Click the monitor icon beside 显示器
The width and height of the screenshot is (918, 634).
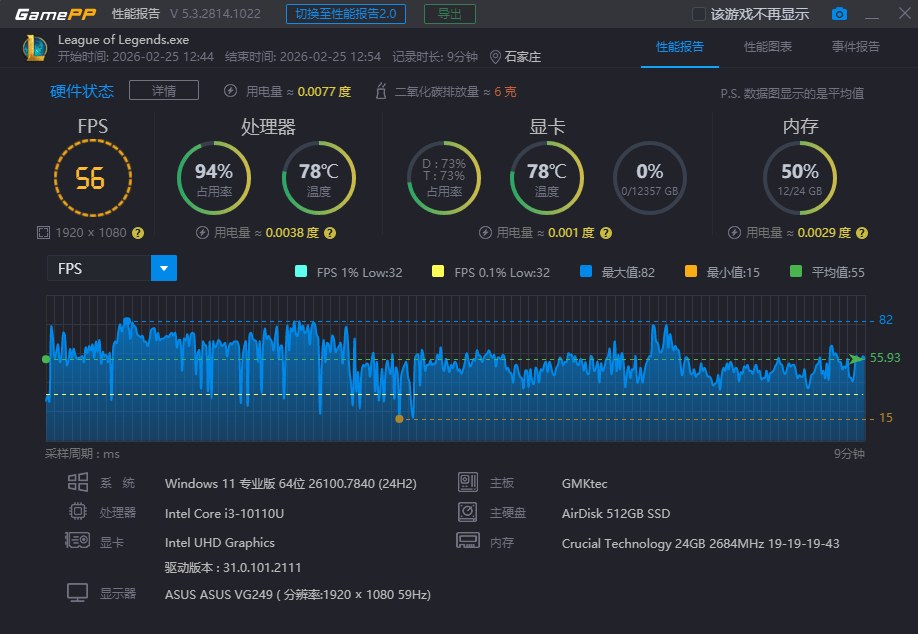77,592
